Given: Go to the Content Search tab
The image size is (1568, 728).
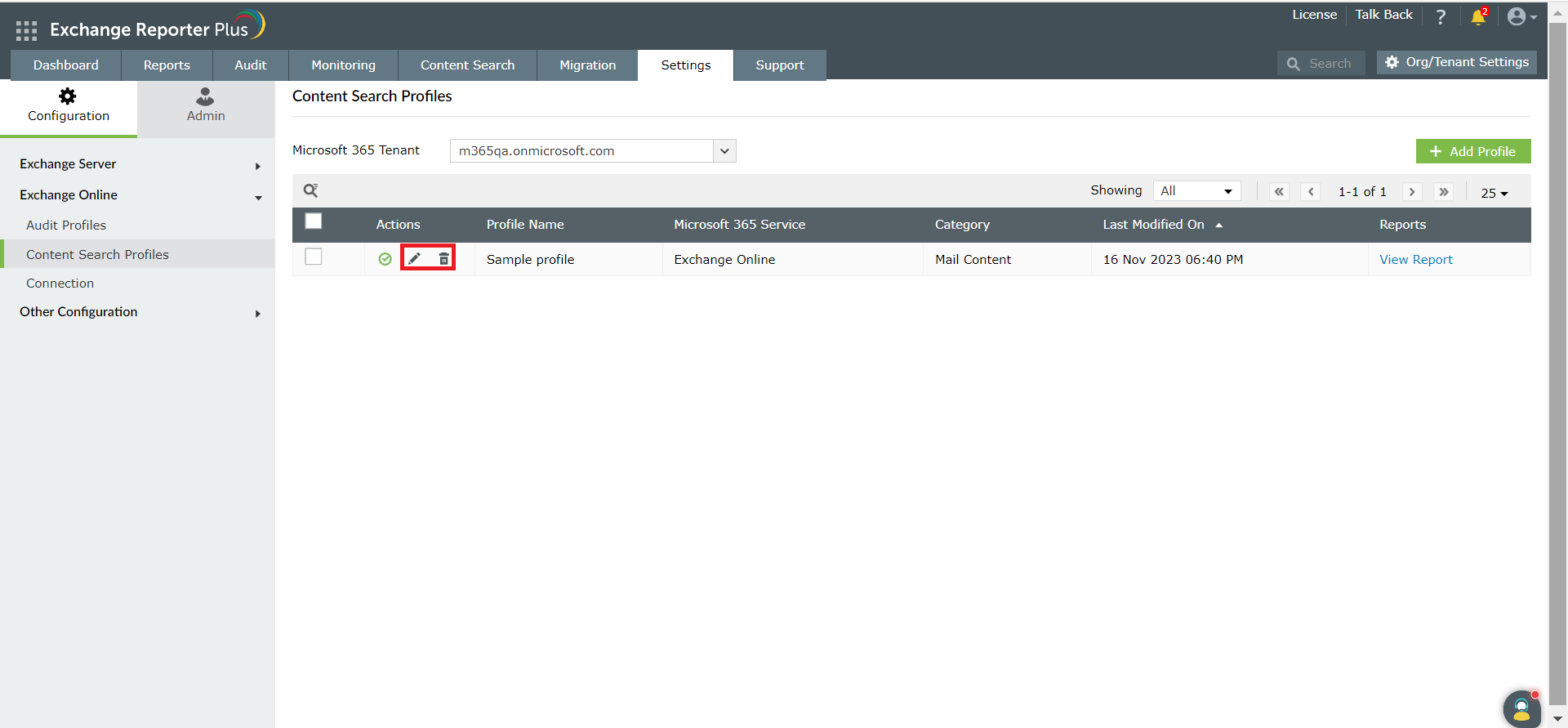Looking at the screenshot, I should [x=468, y=65].
